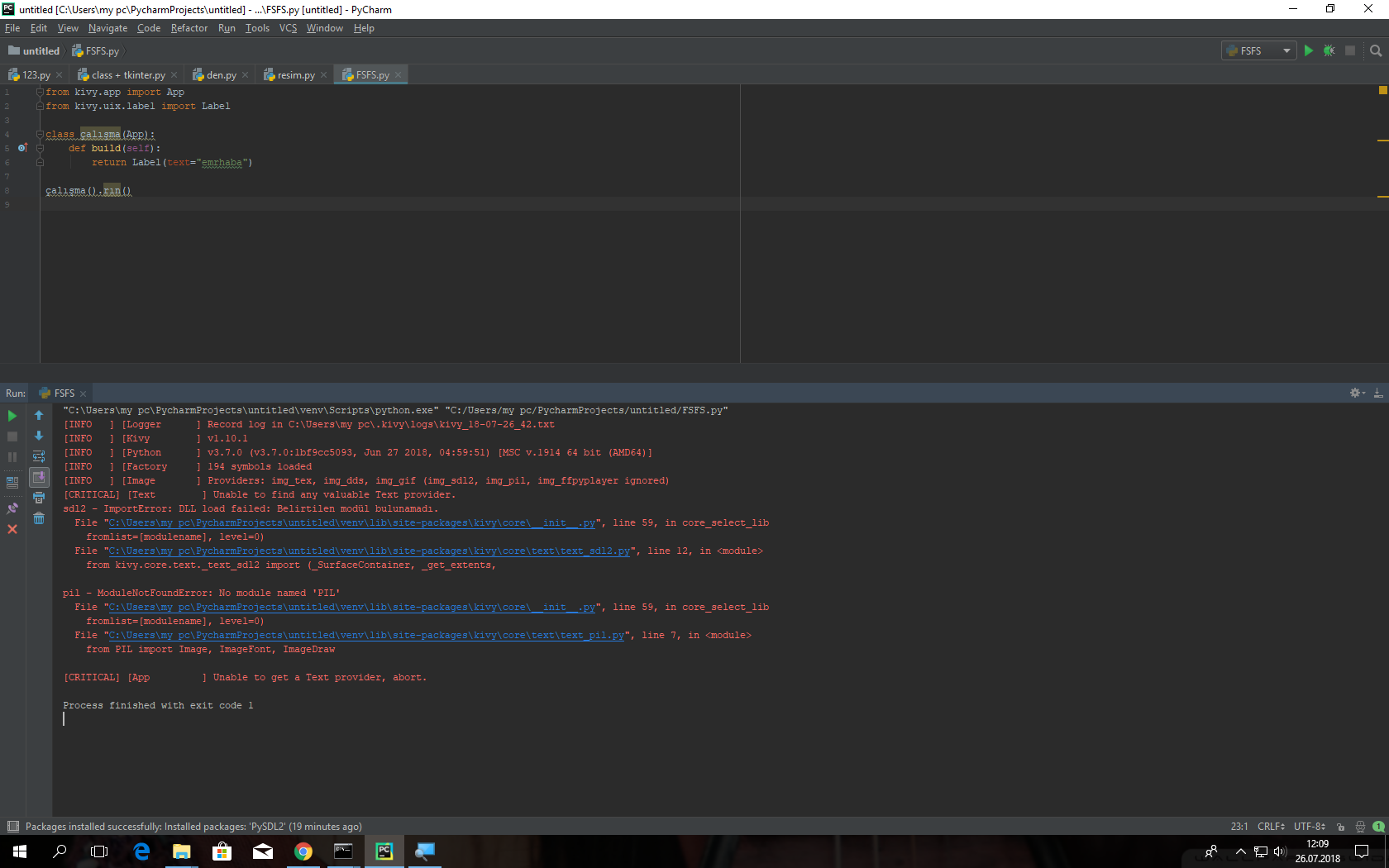Go down the stack trace in Run panel

coord(39,436)
